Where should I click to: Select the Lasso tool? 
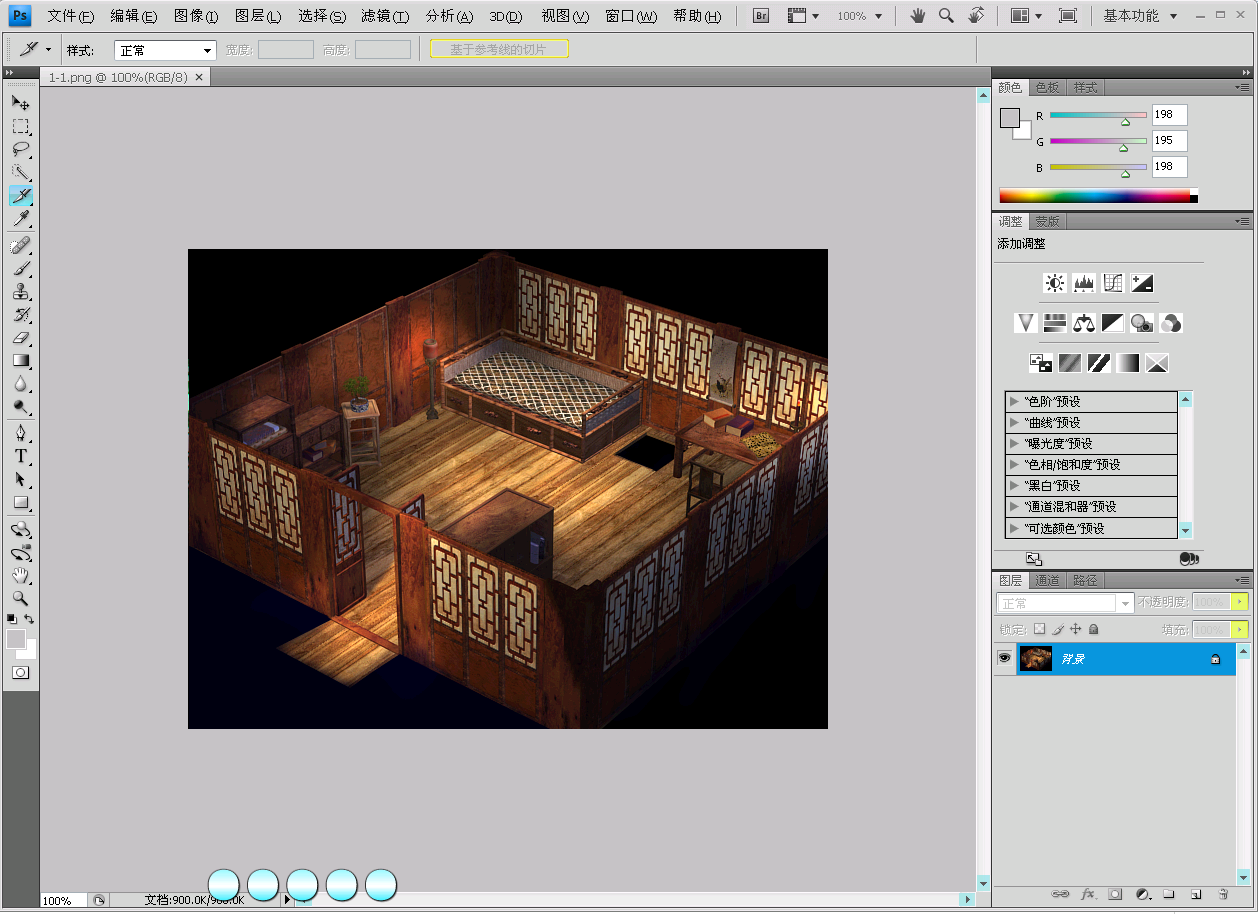pos(20,149)
